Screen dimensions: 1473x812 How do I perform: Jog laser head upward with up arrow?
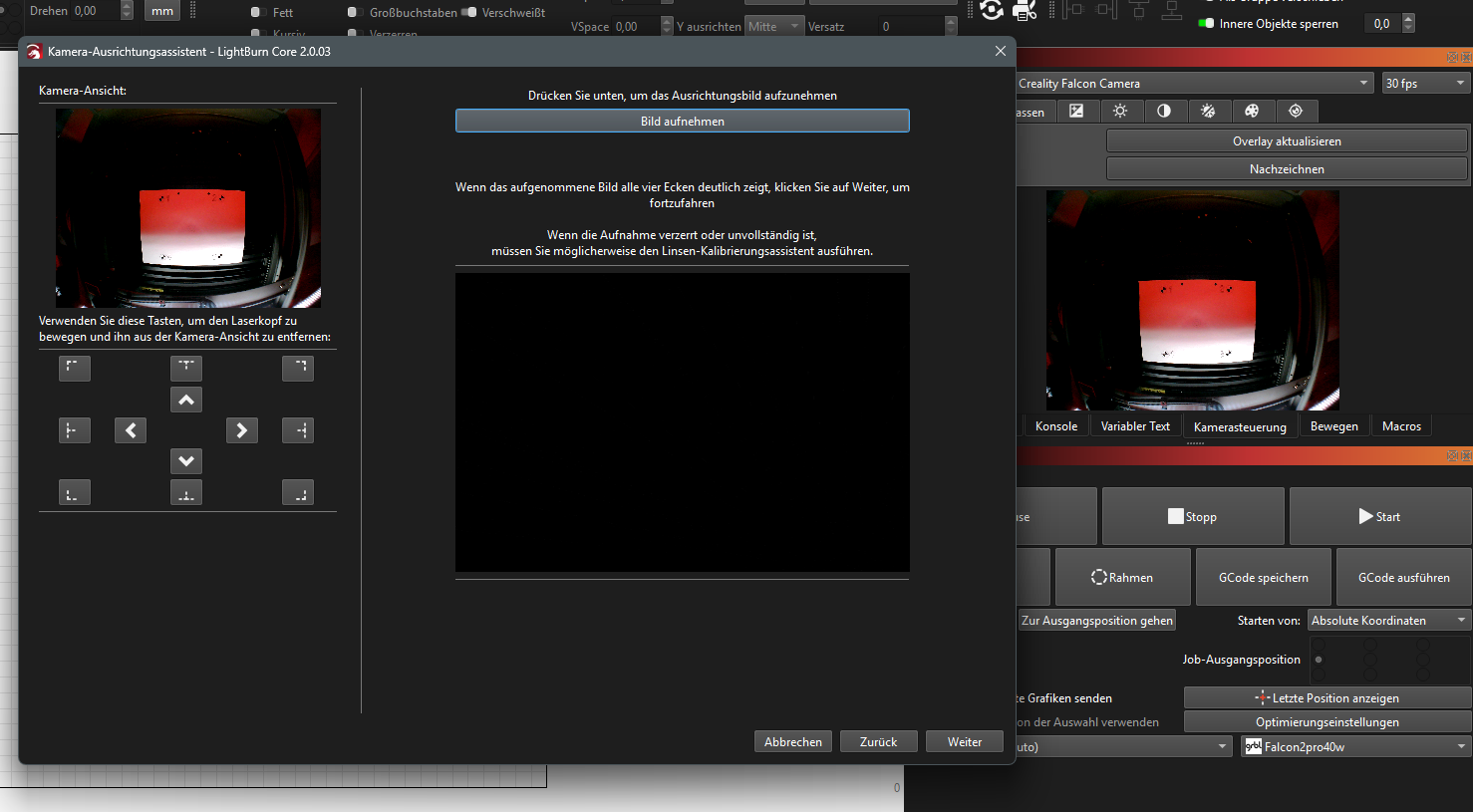(x=186, y=400)
